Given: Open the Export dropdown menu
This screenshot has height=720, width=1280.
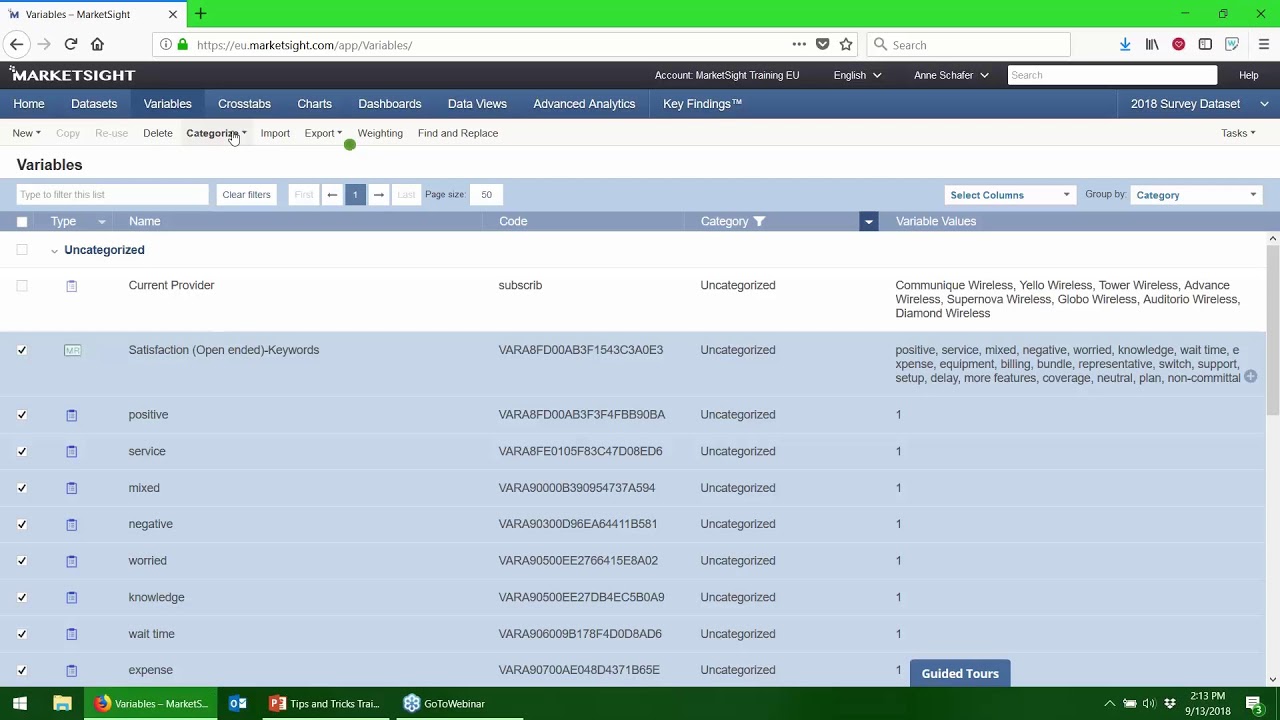Looking at the screenshot, I should point(323,133).
